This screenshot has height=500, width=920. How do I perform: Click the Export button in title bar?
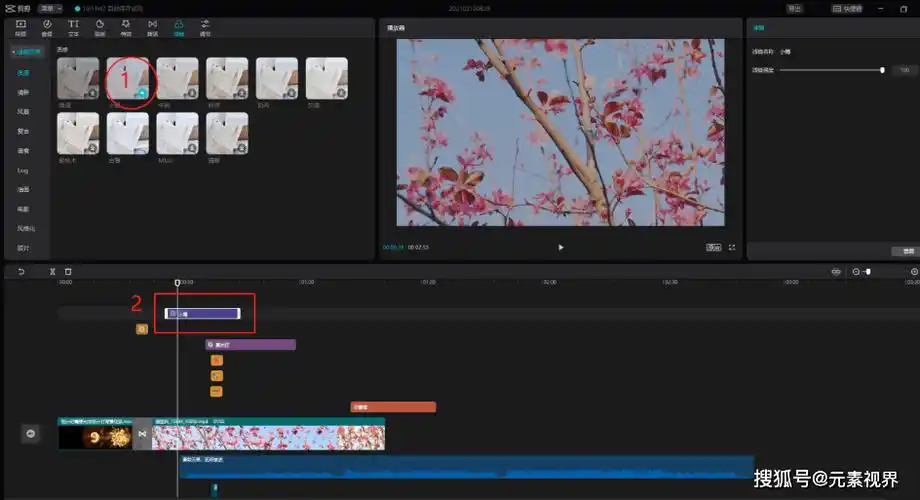(795, 8)
